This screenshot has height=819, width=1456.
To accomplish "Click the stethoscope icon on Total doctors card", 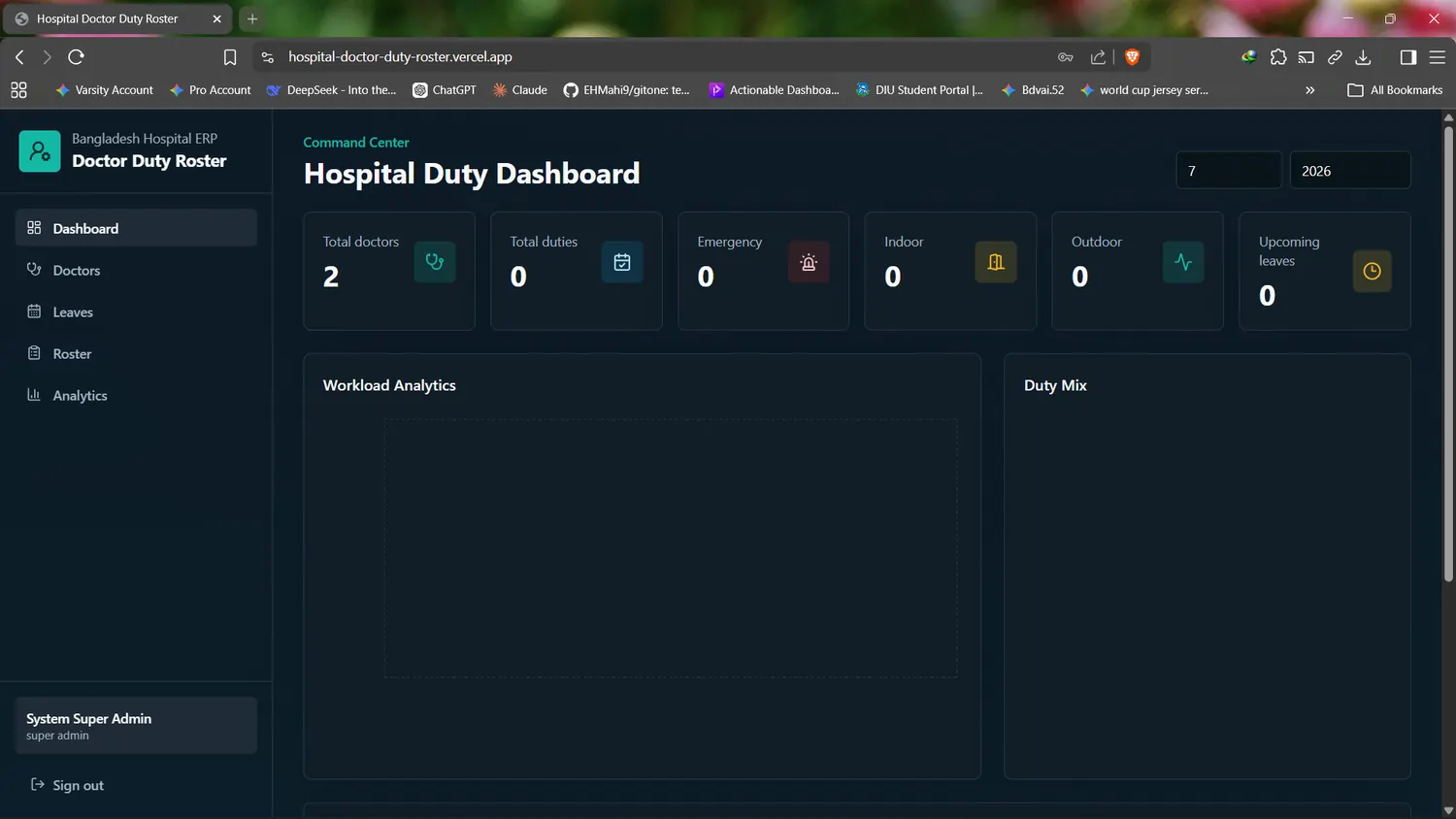I will pyautogui.click(x=435, y=262).
